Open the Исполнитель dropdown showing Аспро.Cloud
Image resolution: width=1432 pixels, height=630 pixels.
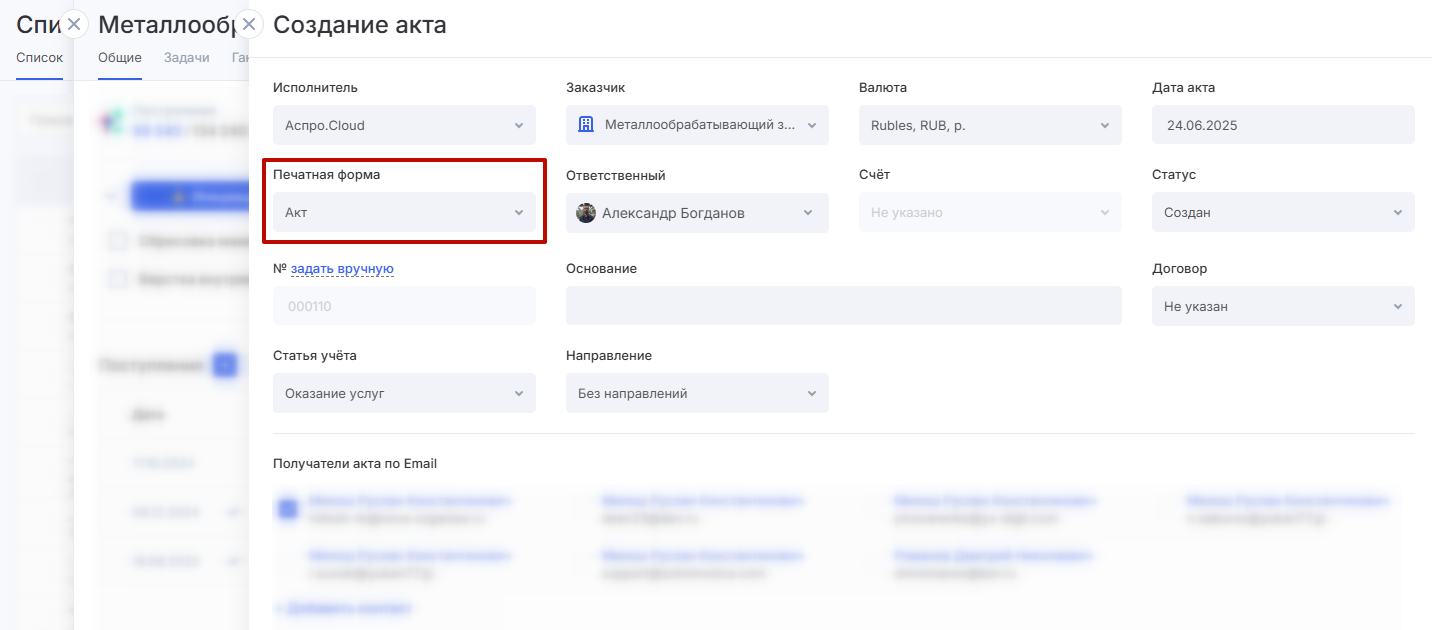click(404, 126)
